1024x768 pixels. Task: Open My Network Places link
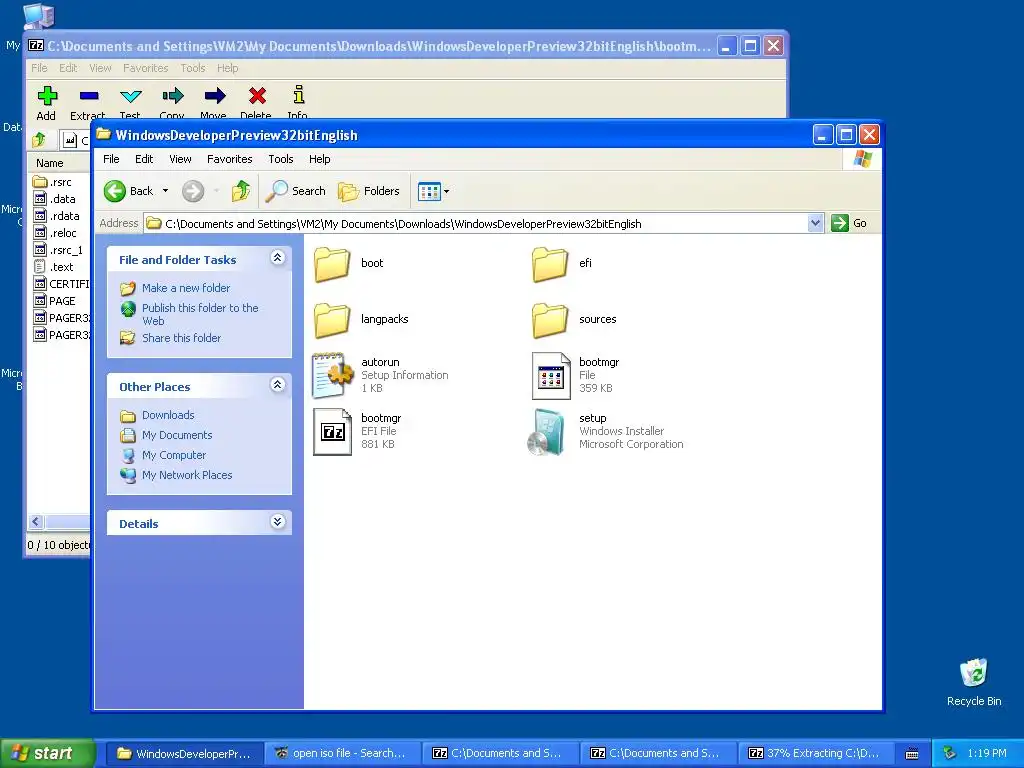pos(187,475)
